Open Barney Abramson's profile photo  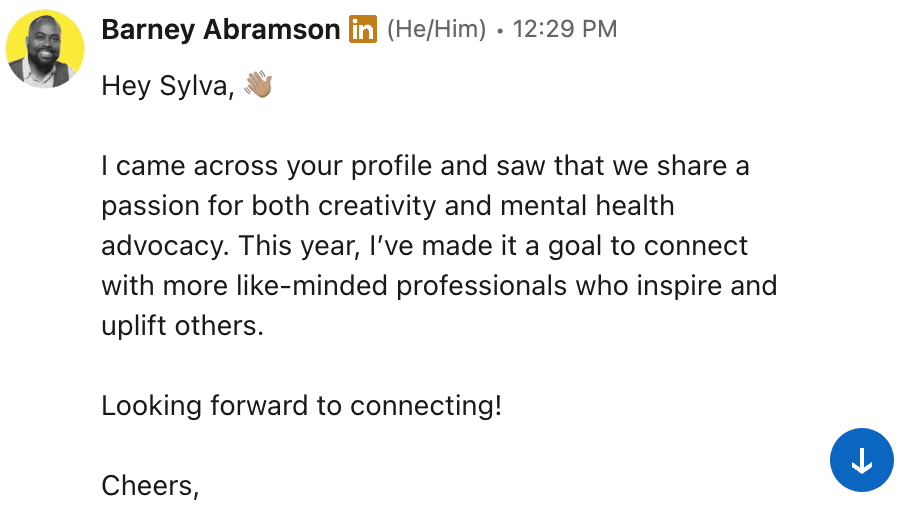[x=45, y=49]
